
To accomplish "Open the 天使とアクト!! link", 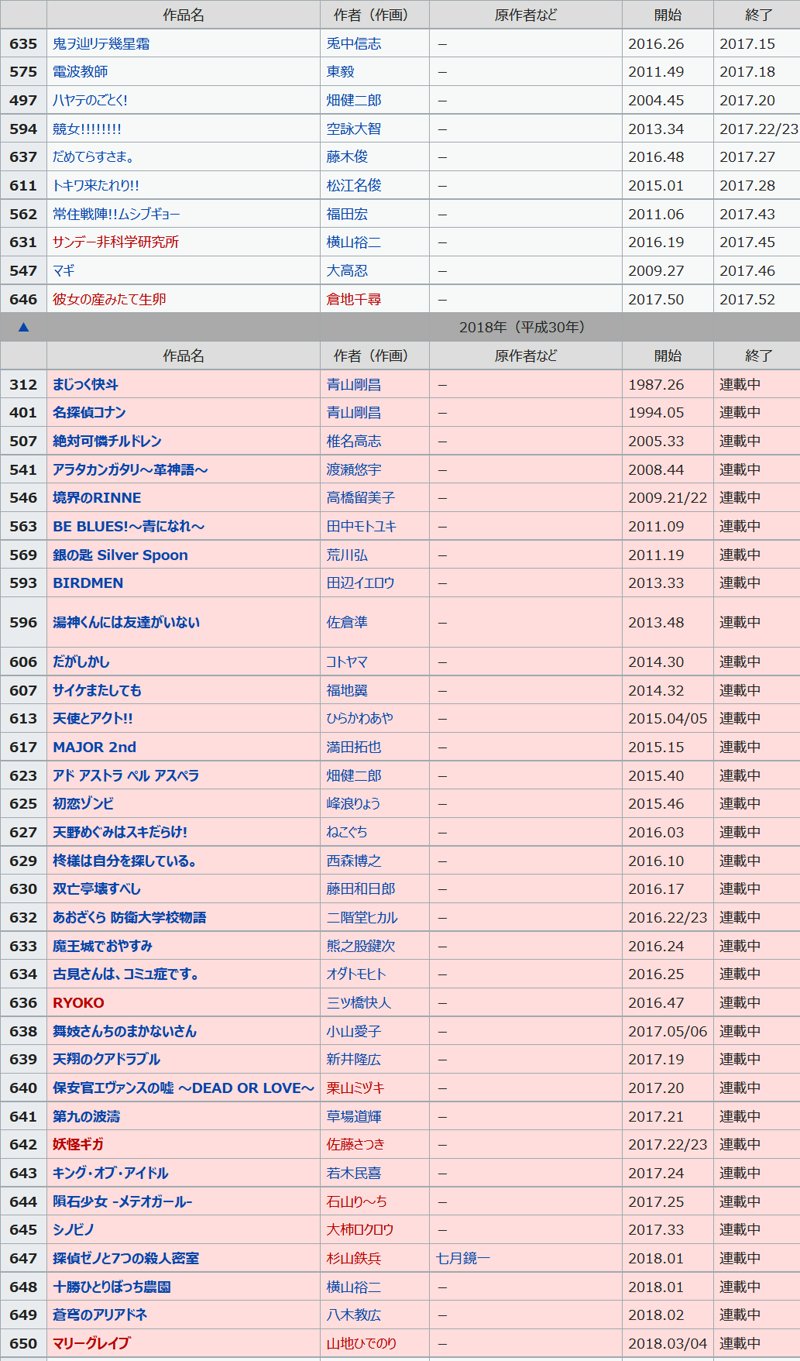I will coord(93,718).
